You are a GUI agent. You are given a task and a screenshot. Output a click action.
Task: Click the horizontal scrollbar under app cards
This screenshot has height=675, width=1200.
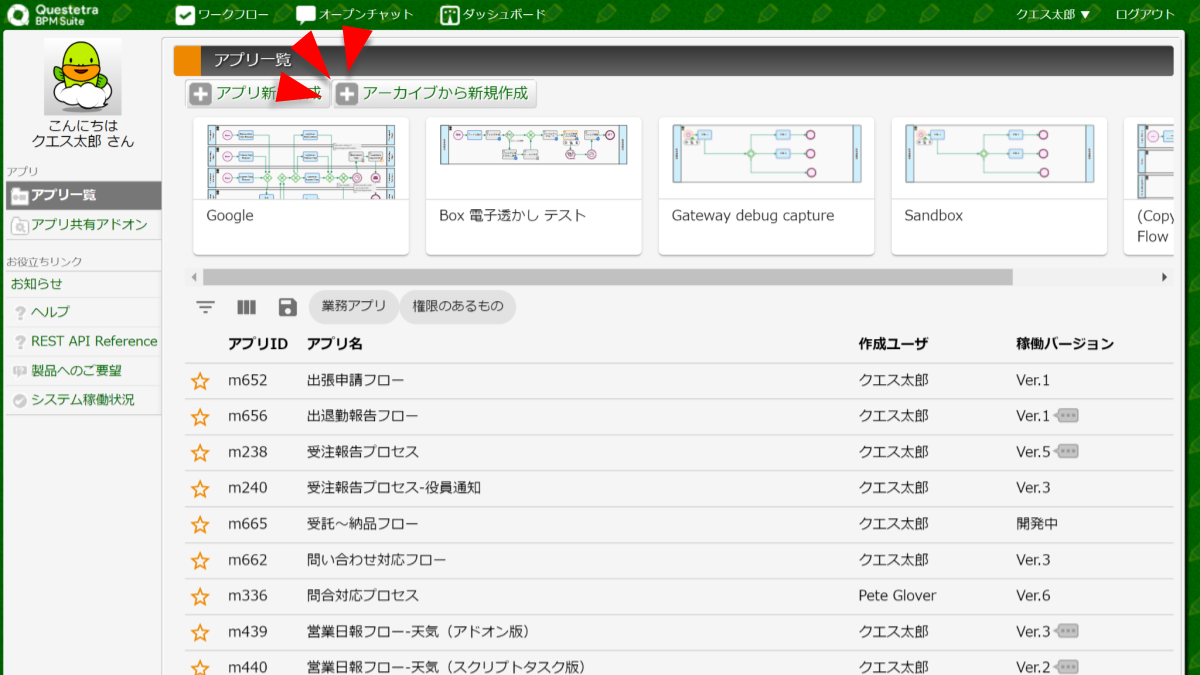(x=608, y=277)
